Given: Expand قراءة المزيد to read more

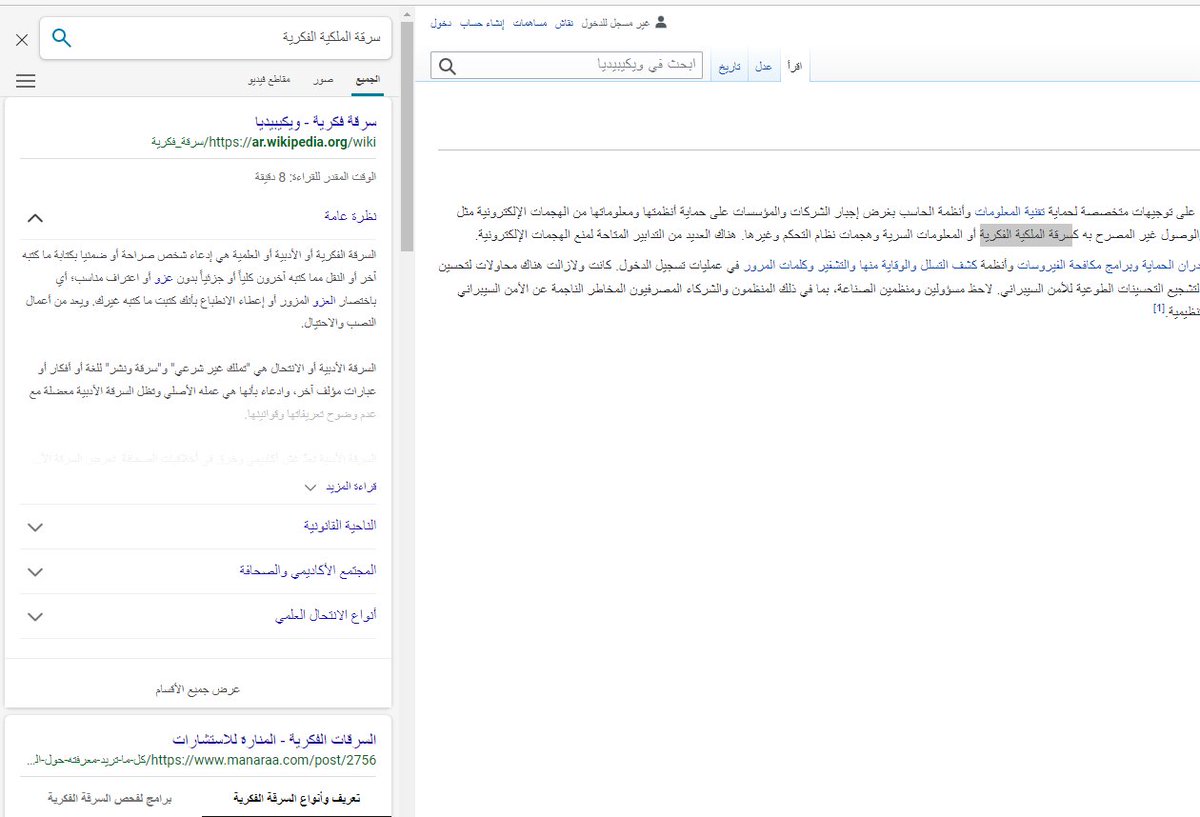Looking at the screenshot, I should click(339, 487).
